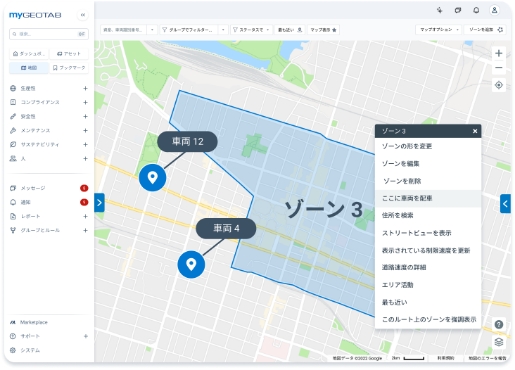Click the 生産性 globe icon

[x=13, y=88]
